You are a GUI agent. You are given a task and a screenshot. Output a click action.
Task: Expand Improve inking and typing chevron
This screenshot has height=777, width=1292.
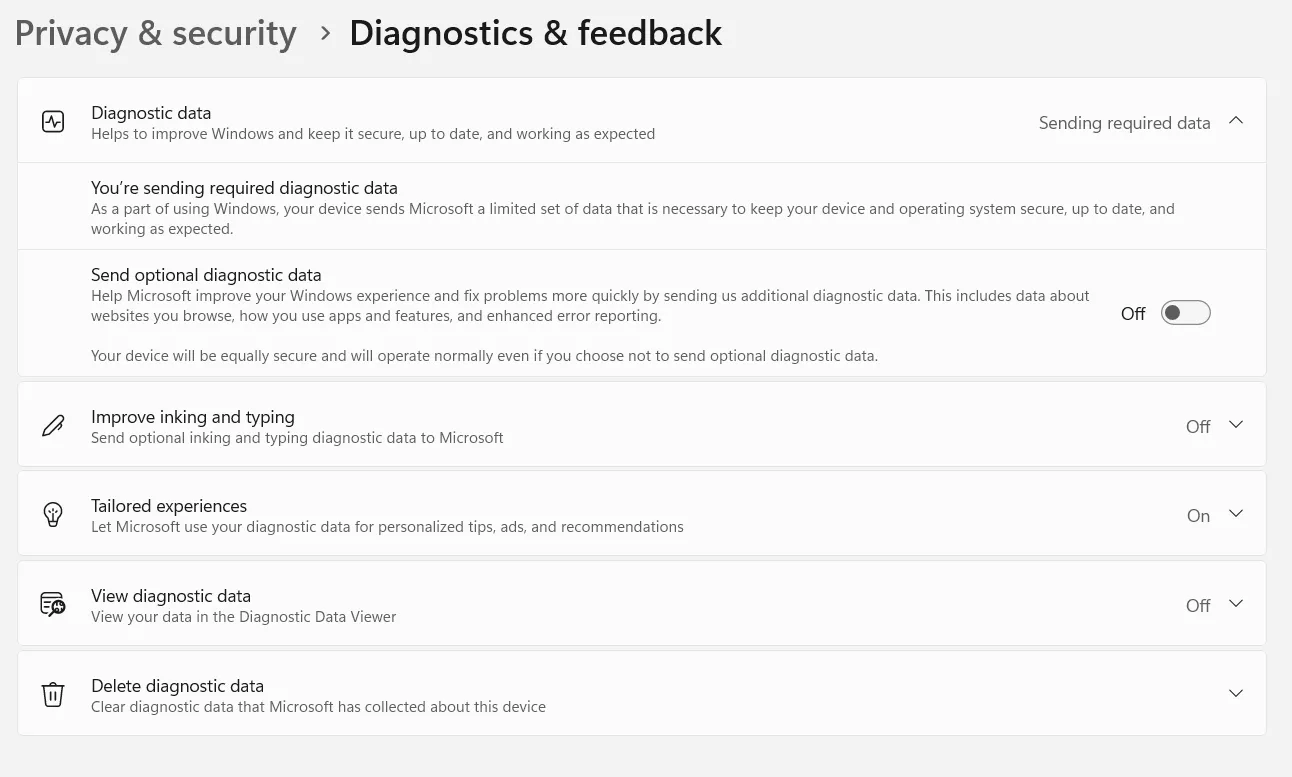pyautogui.click(x=1236, y=425)
